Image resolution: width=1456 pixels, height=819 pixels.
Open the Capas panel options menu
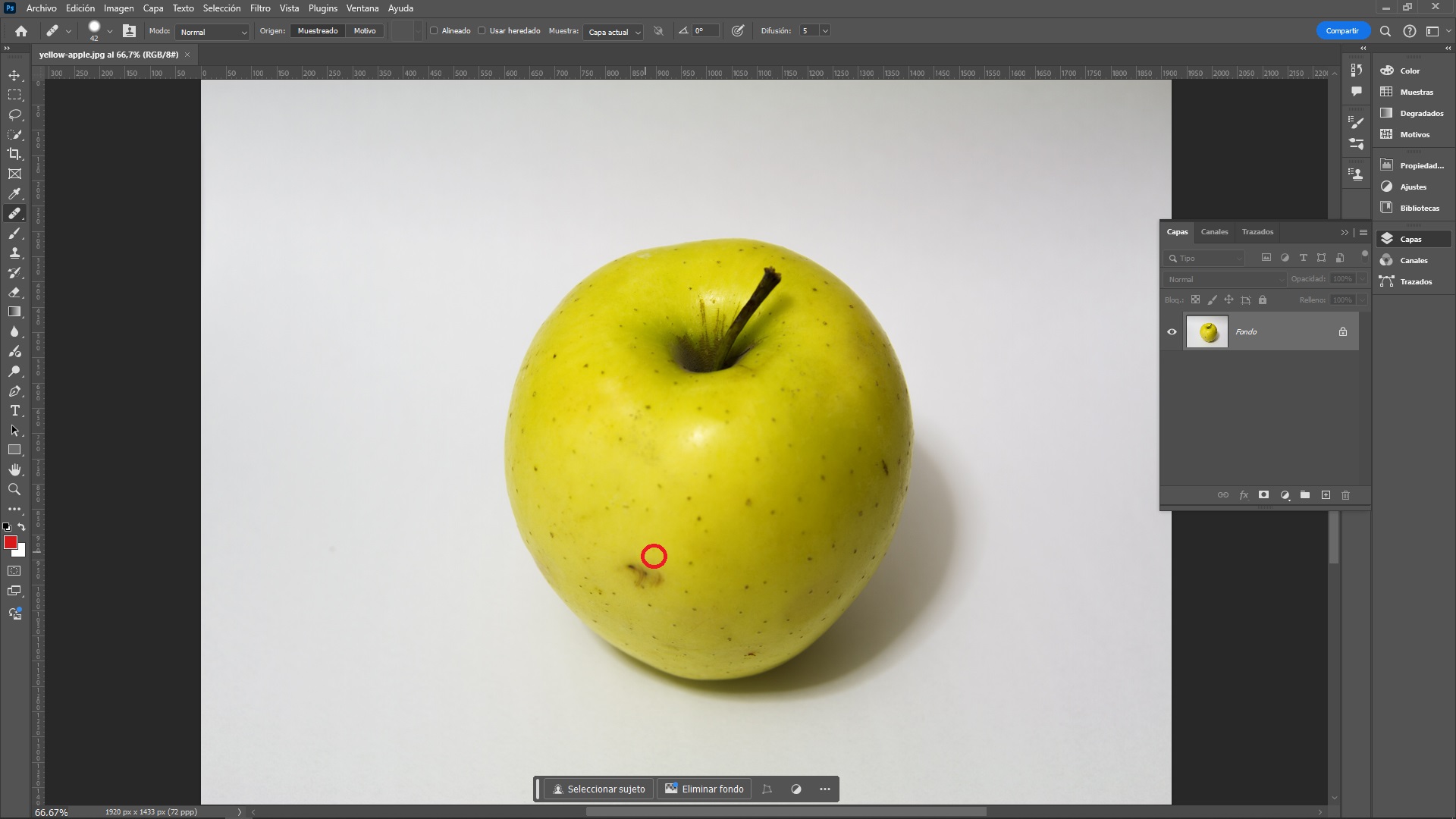point(1363,233)
